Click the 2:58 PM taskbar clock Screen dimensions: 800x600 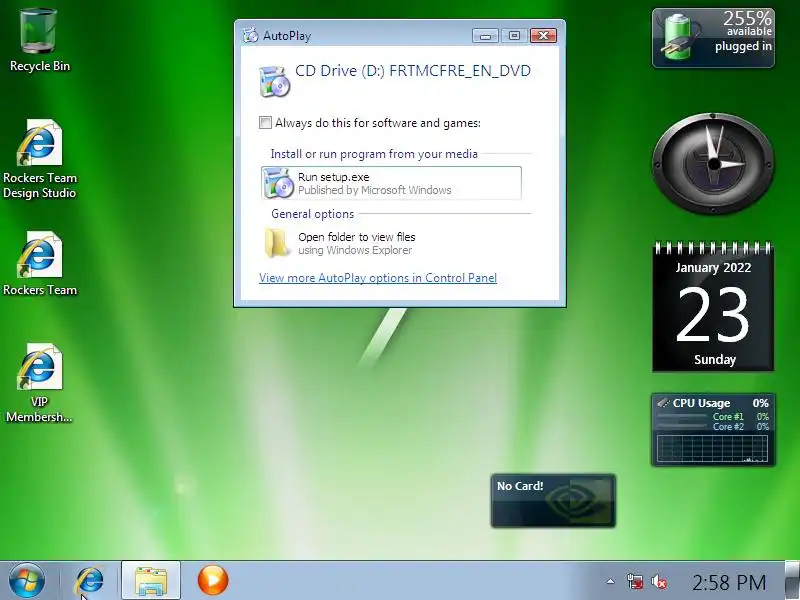(729, 582)
